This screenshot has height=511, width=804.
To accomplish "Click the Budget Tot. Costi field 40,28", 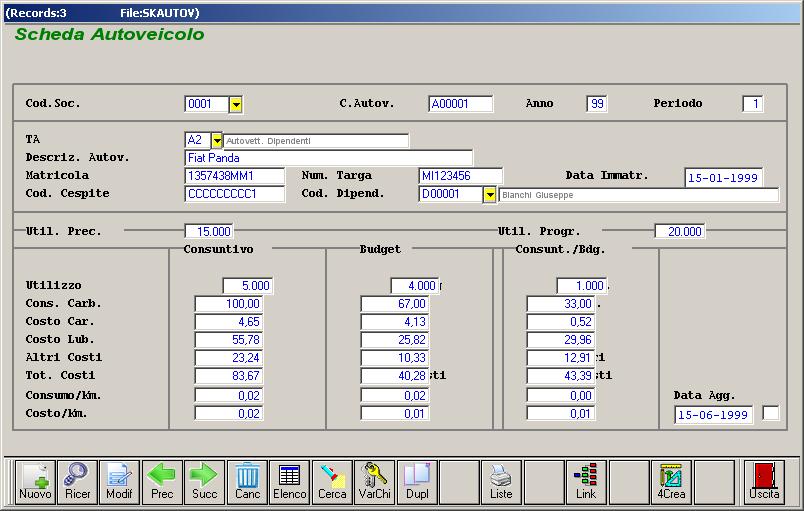I will tap(395, 376).
